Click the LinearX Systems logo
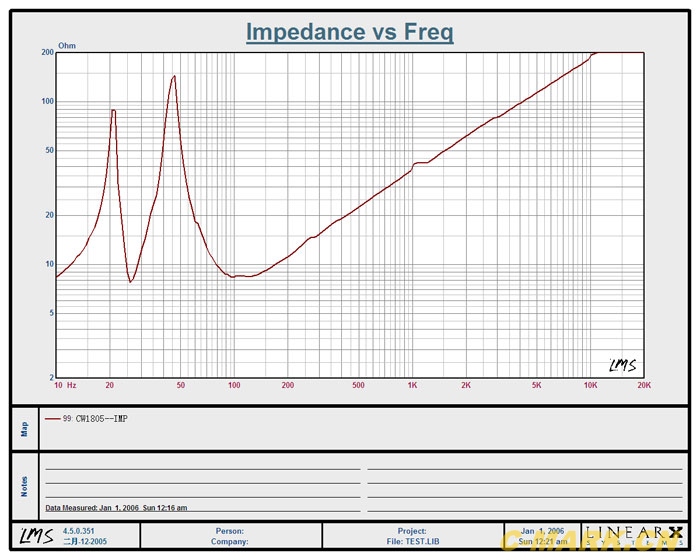 click(635, 536)
